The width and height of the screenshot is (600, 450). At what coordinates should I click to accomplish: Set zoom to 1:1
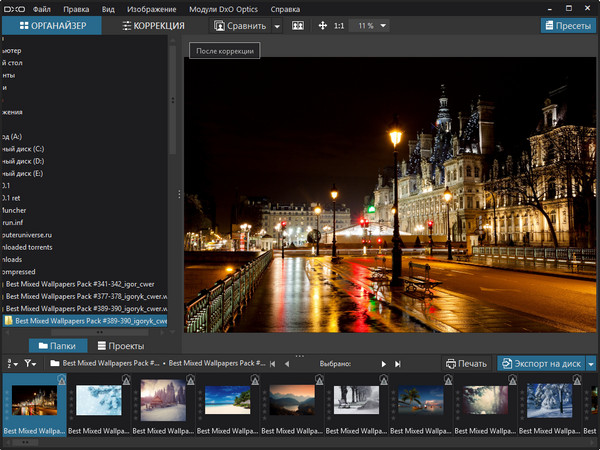coord(339,26)
